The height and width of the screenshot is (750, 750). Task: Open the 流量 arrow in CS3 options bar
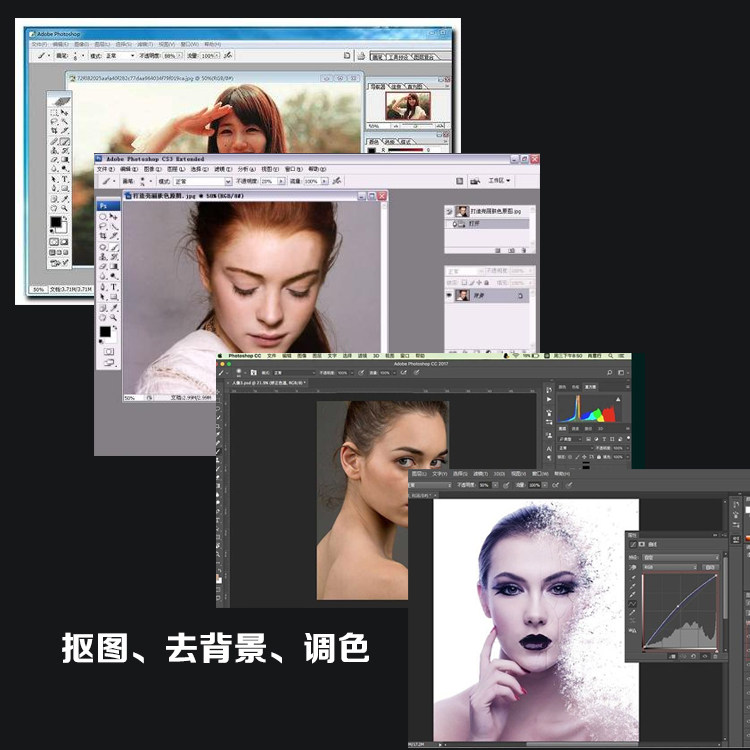[324, 181]
